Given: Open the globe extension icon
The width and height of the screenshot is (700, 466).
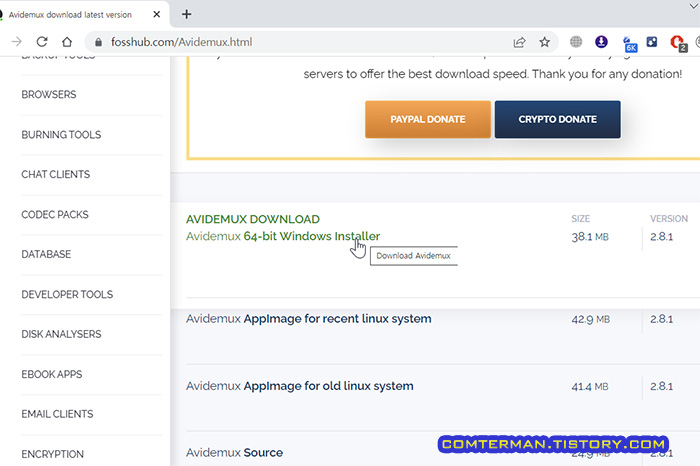Looking at the screenshot, I should click(576, 42).
